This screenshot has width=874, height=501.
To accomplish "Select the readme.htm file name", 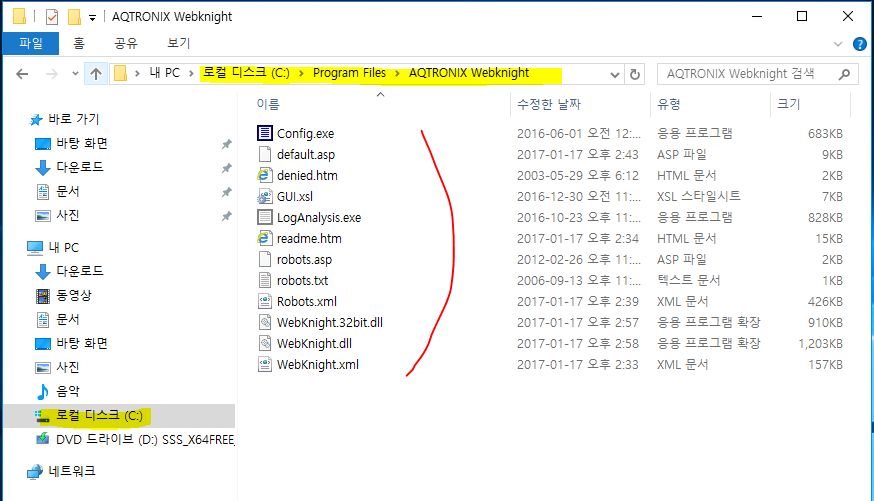I will [x=309, y=239].
